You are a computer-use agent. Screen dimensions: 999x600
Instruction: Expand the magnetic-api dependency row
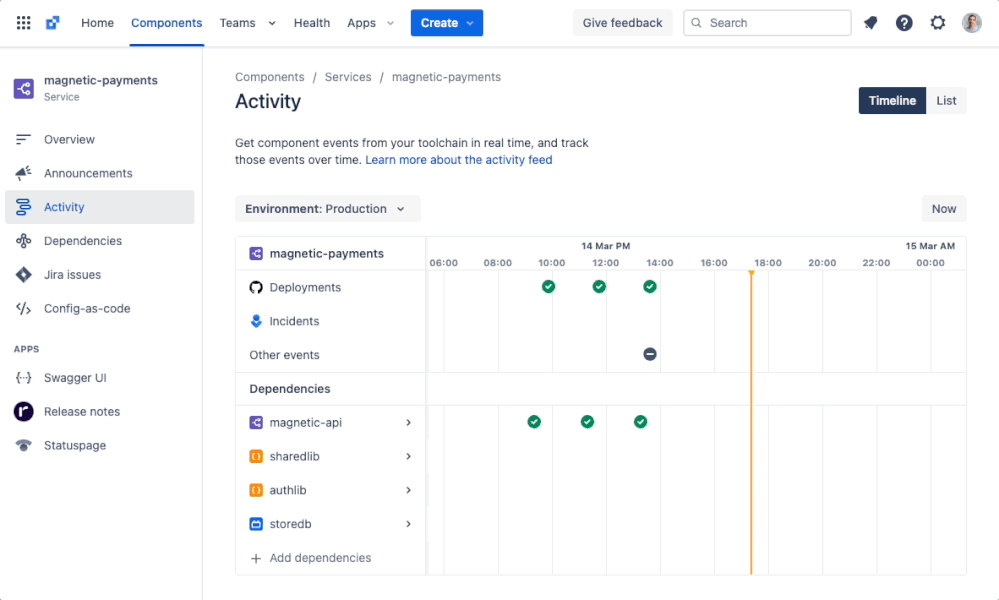(x=408, y=422)
